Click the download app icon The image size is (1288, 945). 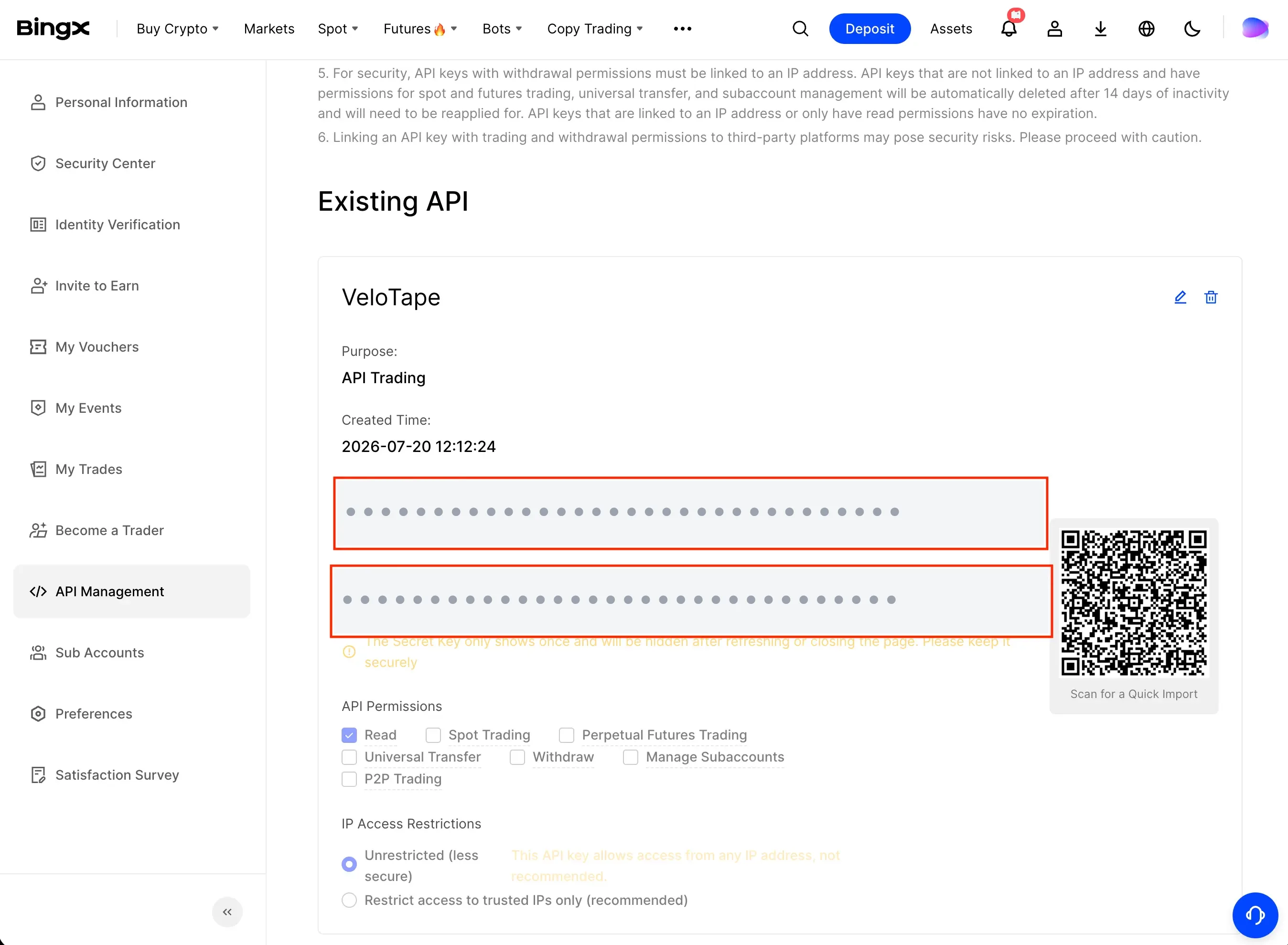pos(1100,29)
